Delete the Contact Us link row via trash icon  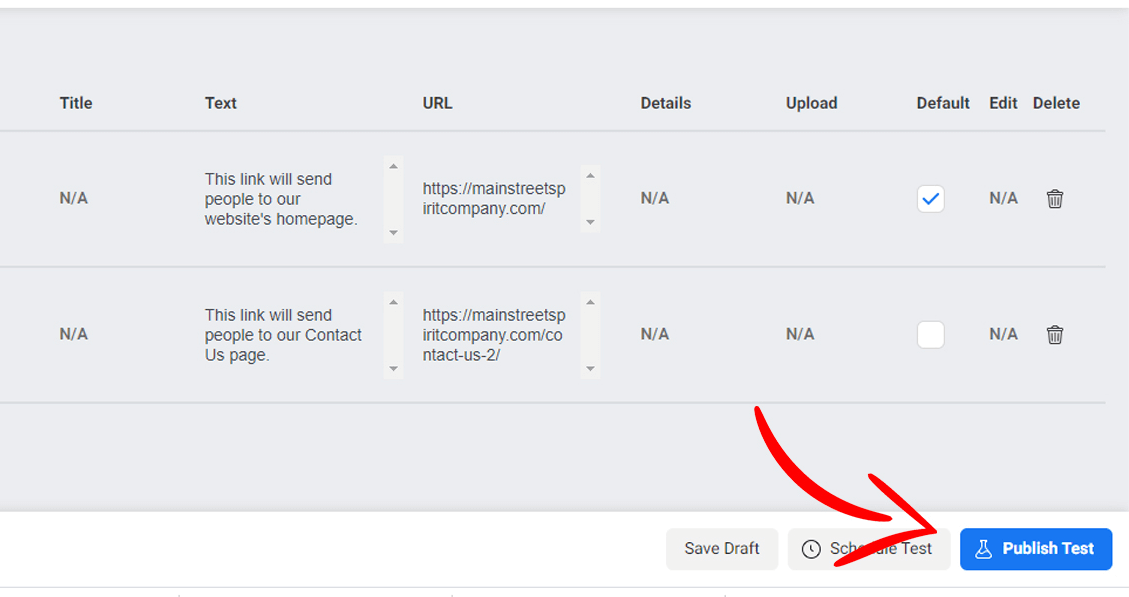pos(1055,335)
